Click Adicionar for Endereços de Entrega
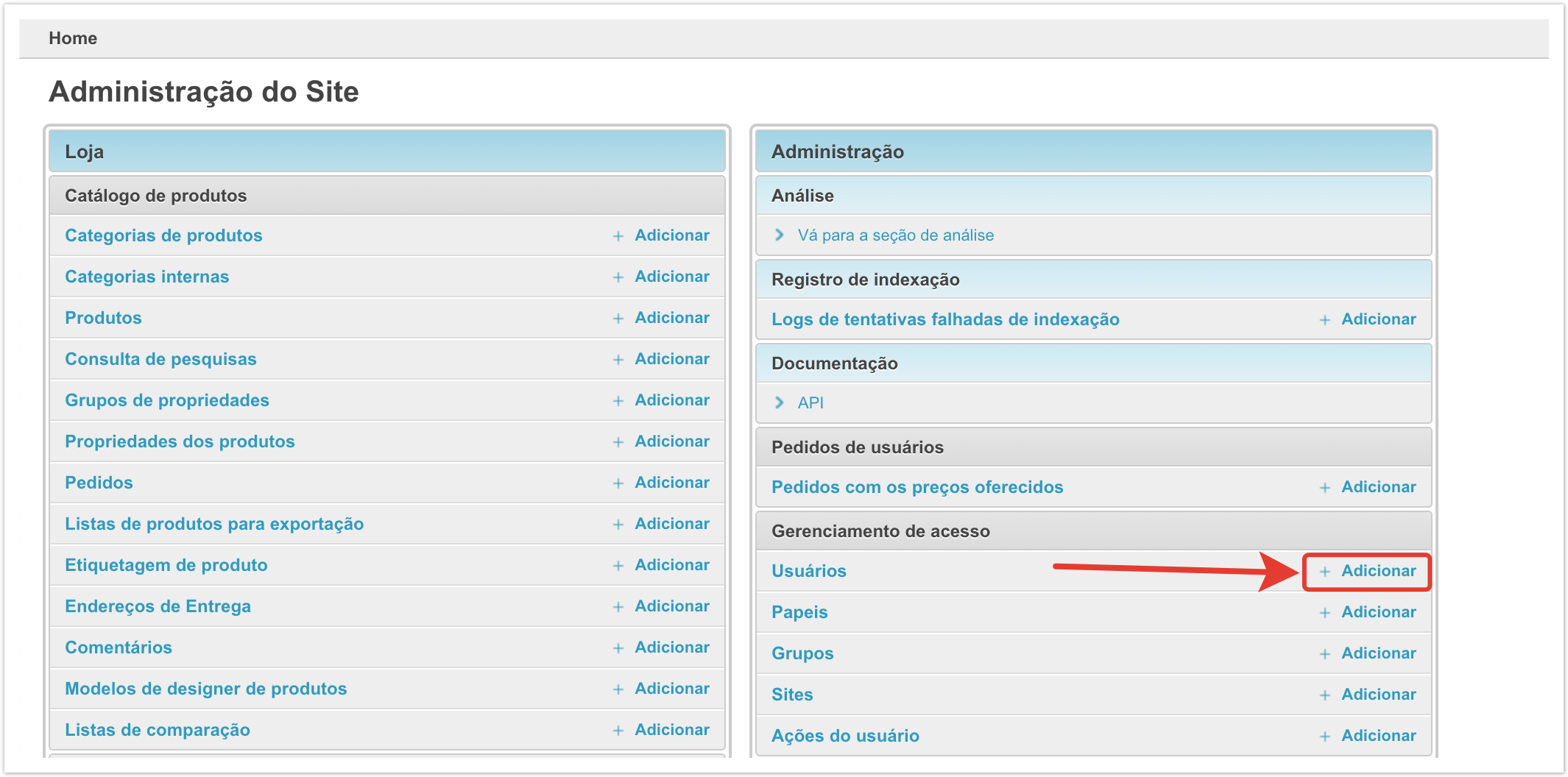 click(671, 606)
